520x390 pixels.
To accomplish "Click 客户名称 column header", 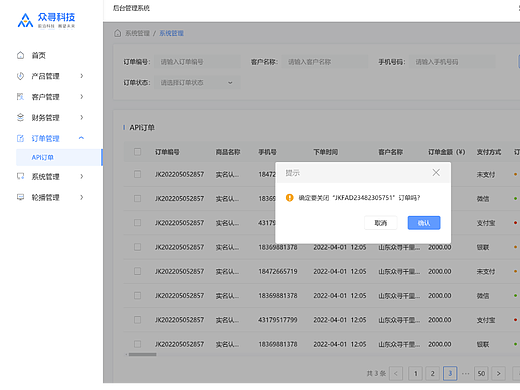I will click(x=391, y=152).
